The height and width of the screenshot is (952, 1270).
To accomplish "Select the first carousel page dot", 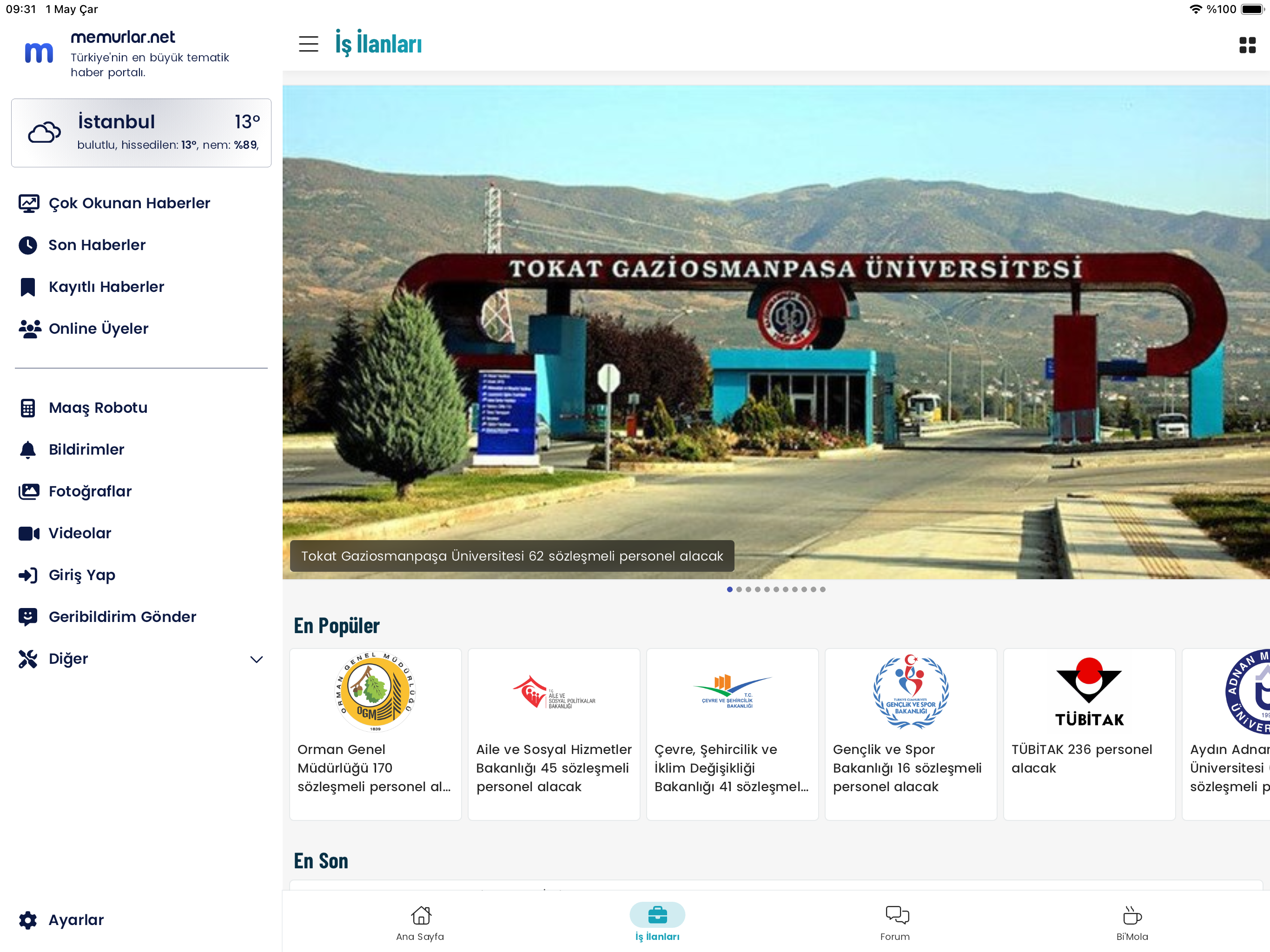I will point(730,590).
